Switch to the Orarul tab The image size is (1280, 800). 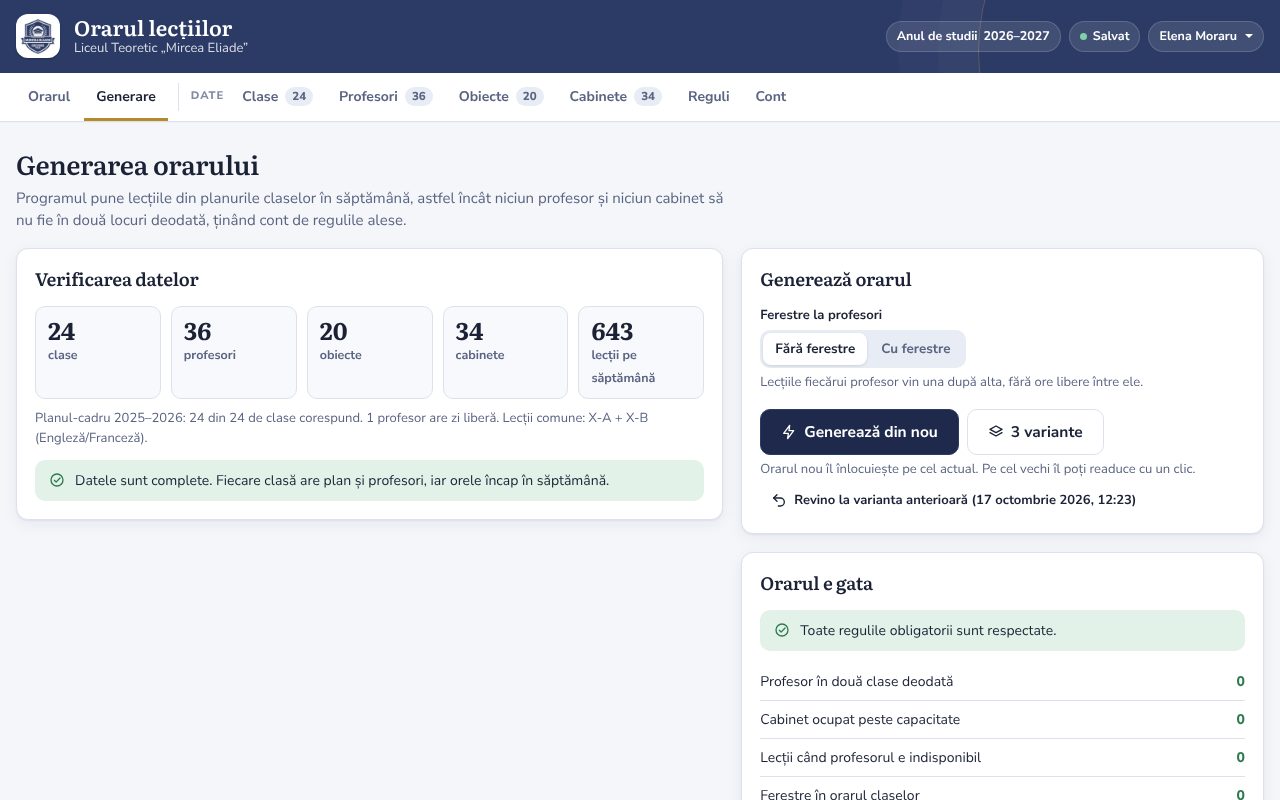tap(49, 97)
